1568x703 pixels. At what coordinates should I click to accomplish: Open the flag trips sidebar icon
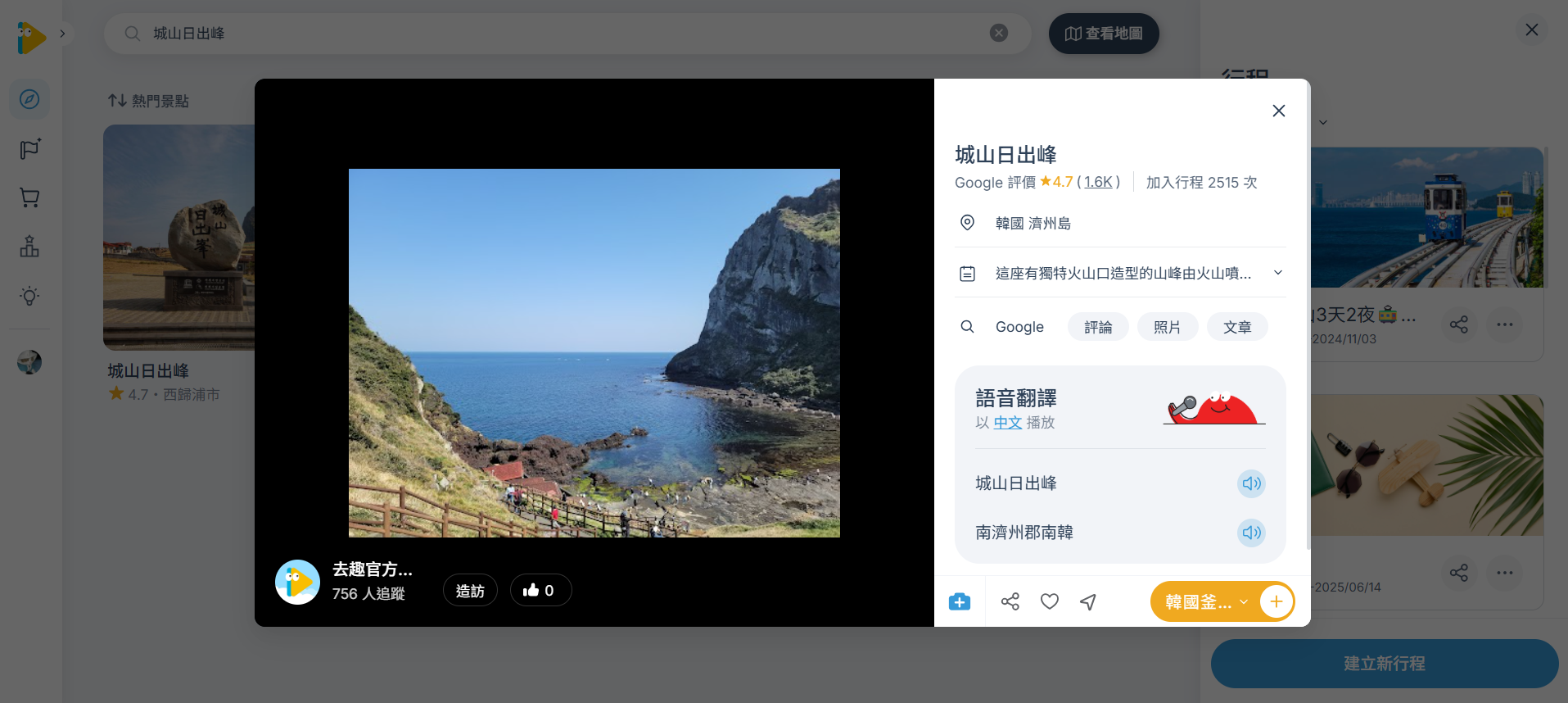[29, 148]
